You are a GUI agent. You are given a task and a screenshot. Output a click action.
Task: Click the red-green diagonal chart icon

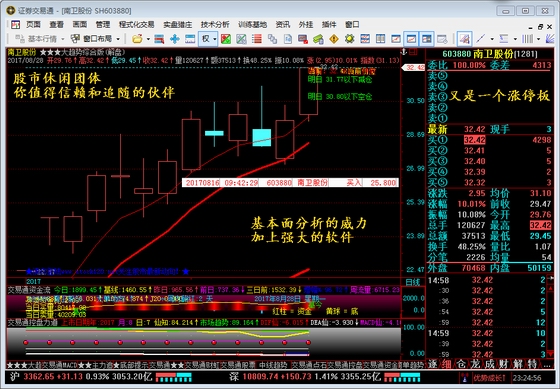tap(226, 39)
